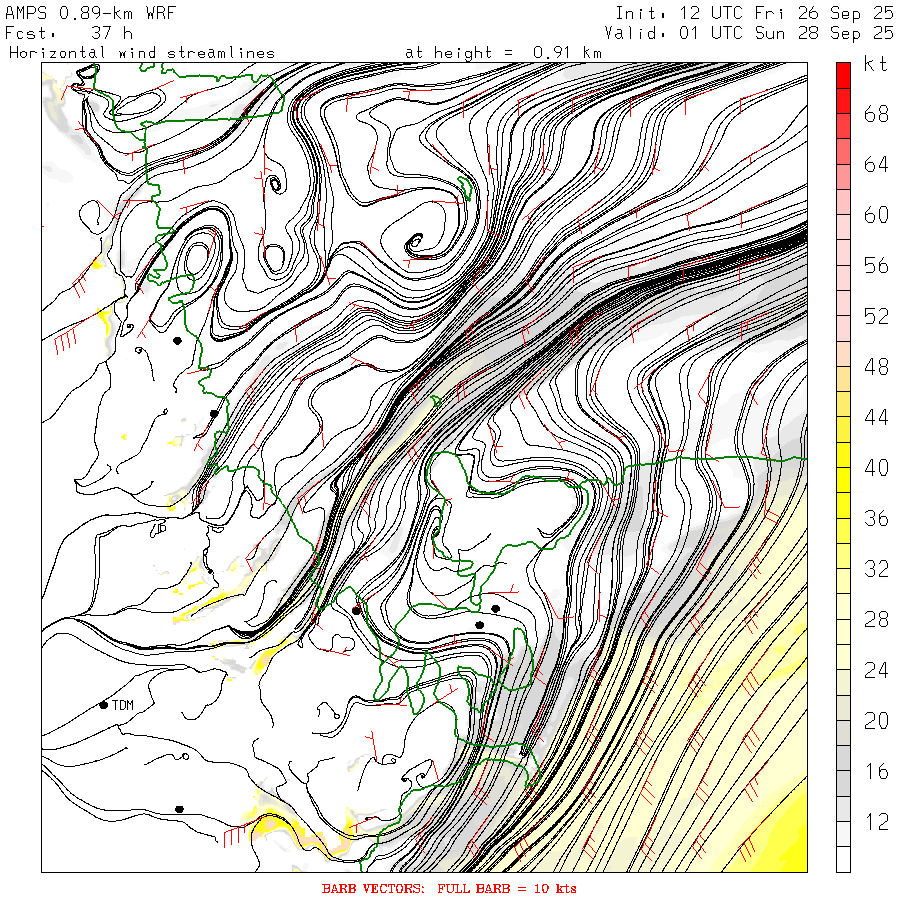Click the 44 value on the color scale

pyautogui.click(x=876, y=417)
